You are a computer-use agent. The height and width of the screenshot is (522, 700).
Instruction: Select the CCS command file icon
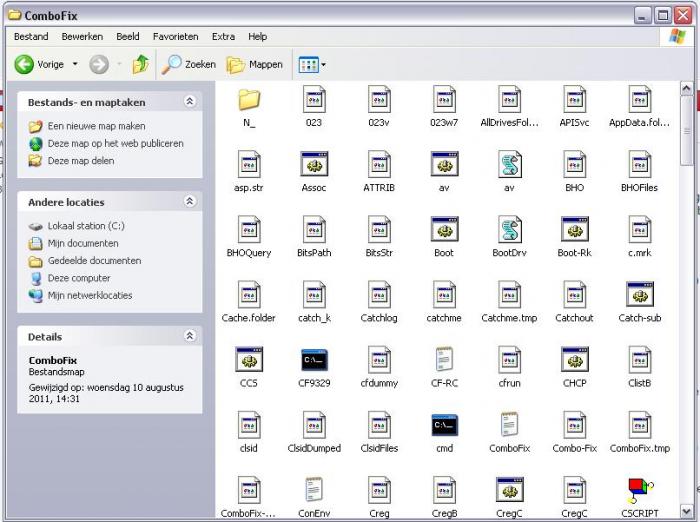(x=249, y=359)
